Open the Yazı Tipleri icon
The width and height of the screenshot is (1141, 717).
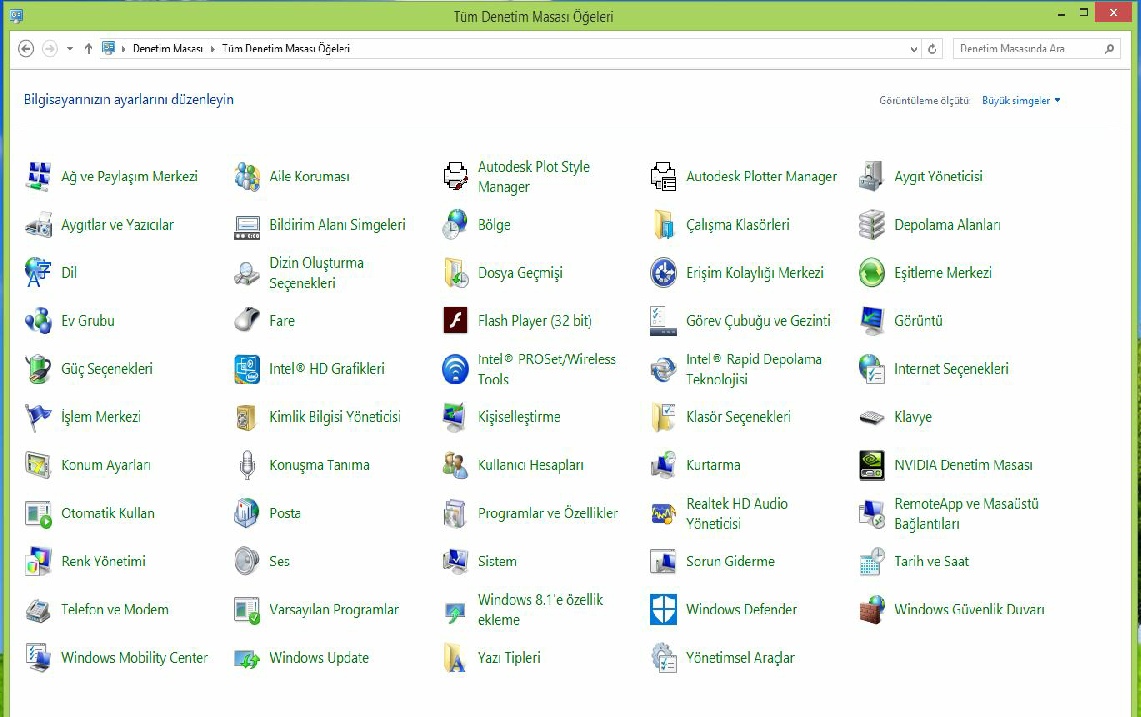(x=456, y=658)
